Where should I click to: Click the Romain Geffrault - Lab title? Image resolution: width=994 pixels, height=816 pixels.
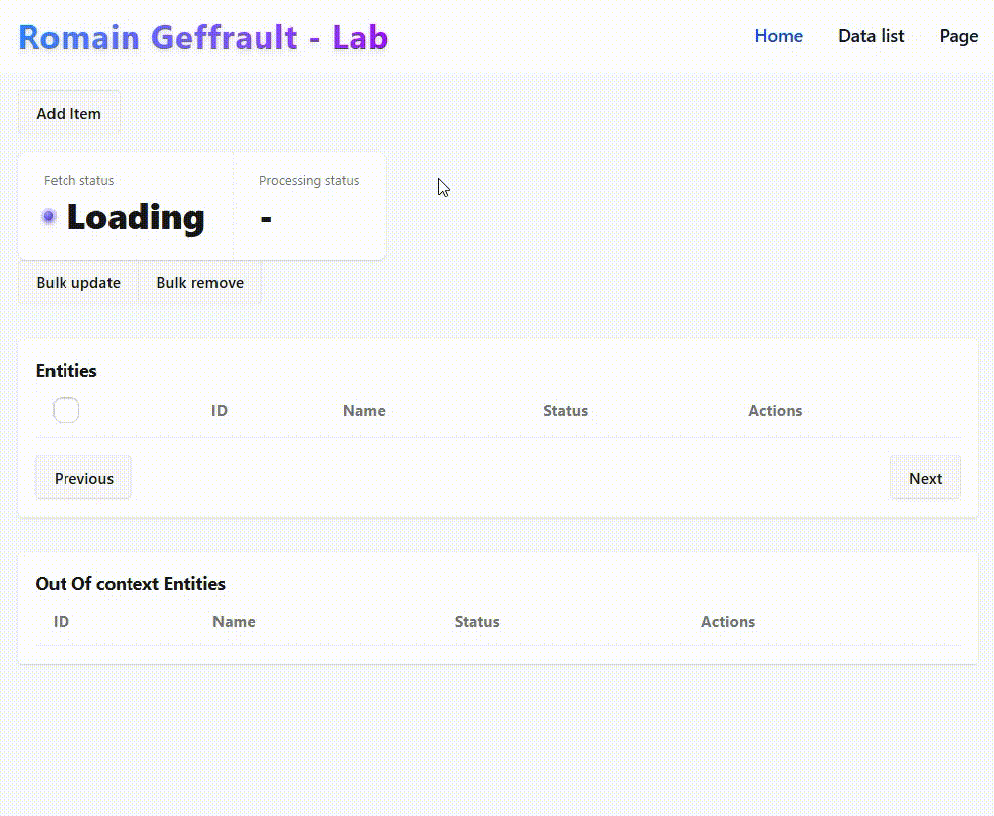point(203,37)
